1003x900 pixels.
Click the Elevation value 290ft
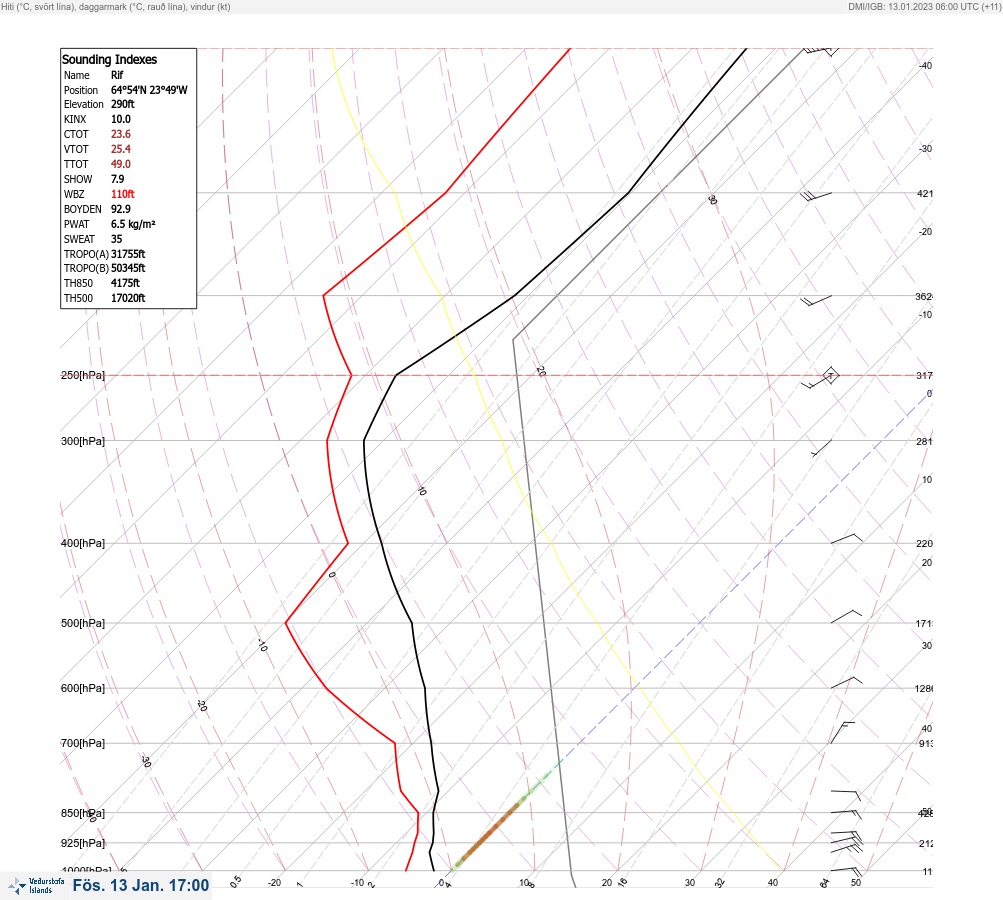coord(123,104)
